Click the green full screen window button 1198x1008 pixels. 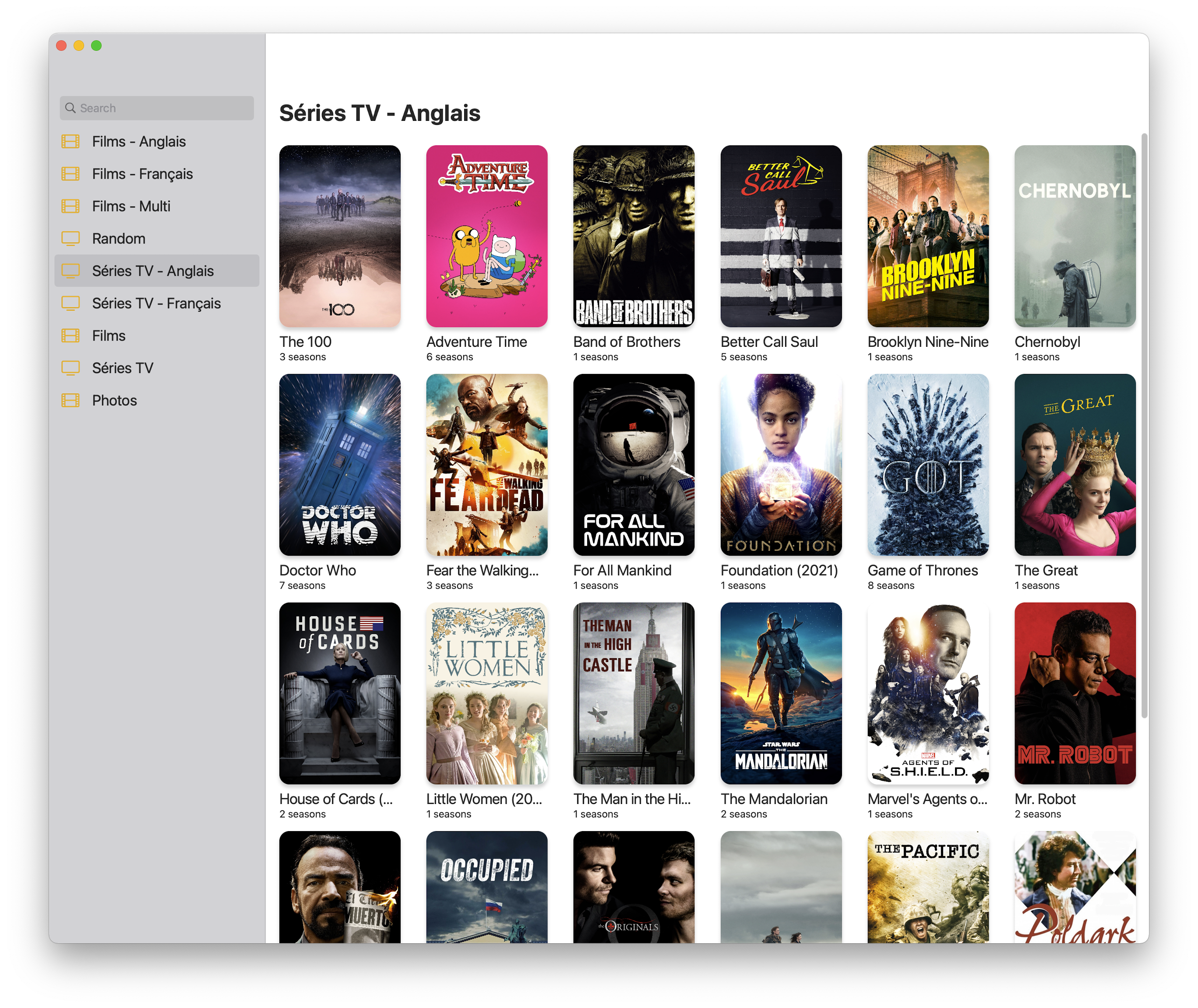[x=96, y=46]
